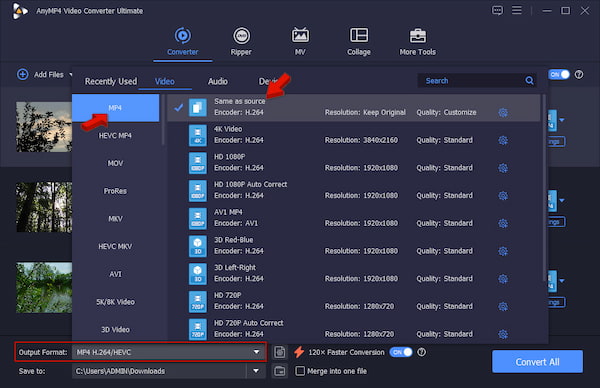Screen dimensions: 600x388
Task: Open settings gear for HD 720P preset
Action: coord(503,306)
